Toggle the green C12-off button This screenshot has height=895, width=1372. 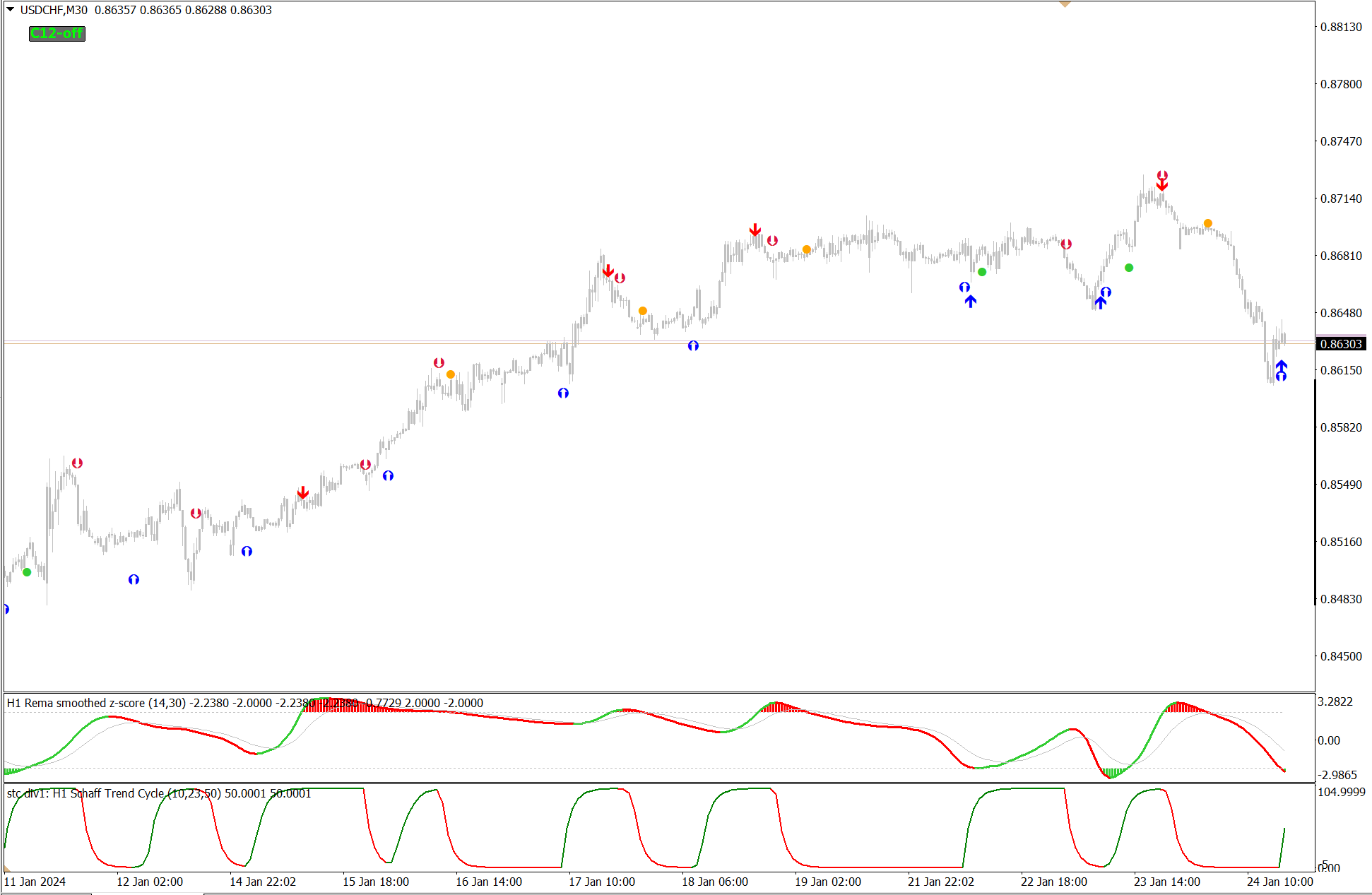(x=57, y=33)
